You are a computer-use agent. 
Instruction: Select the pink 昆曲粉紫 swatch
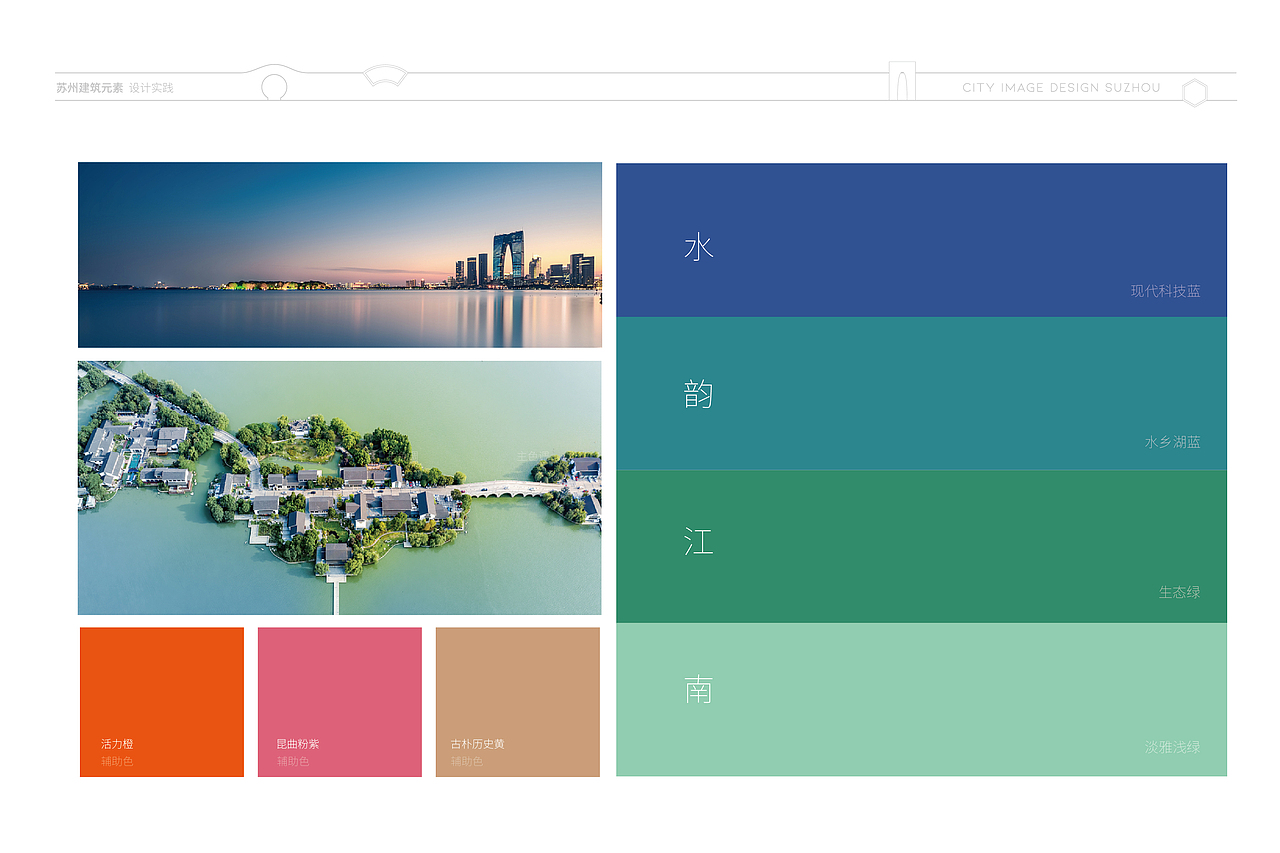tap(340, 702)
